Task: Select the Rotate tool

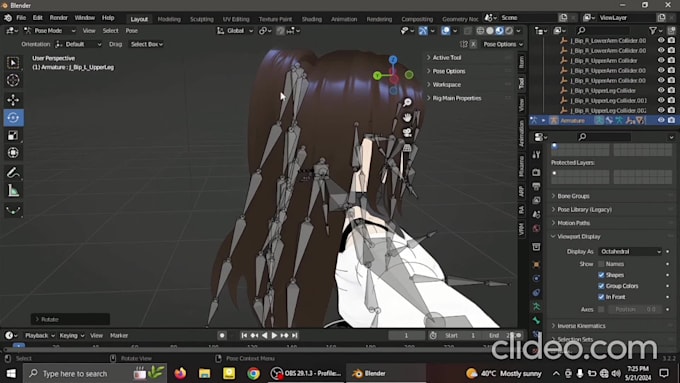Action: [x=13, y=118]
